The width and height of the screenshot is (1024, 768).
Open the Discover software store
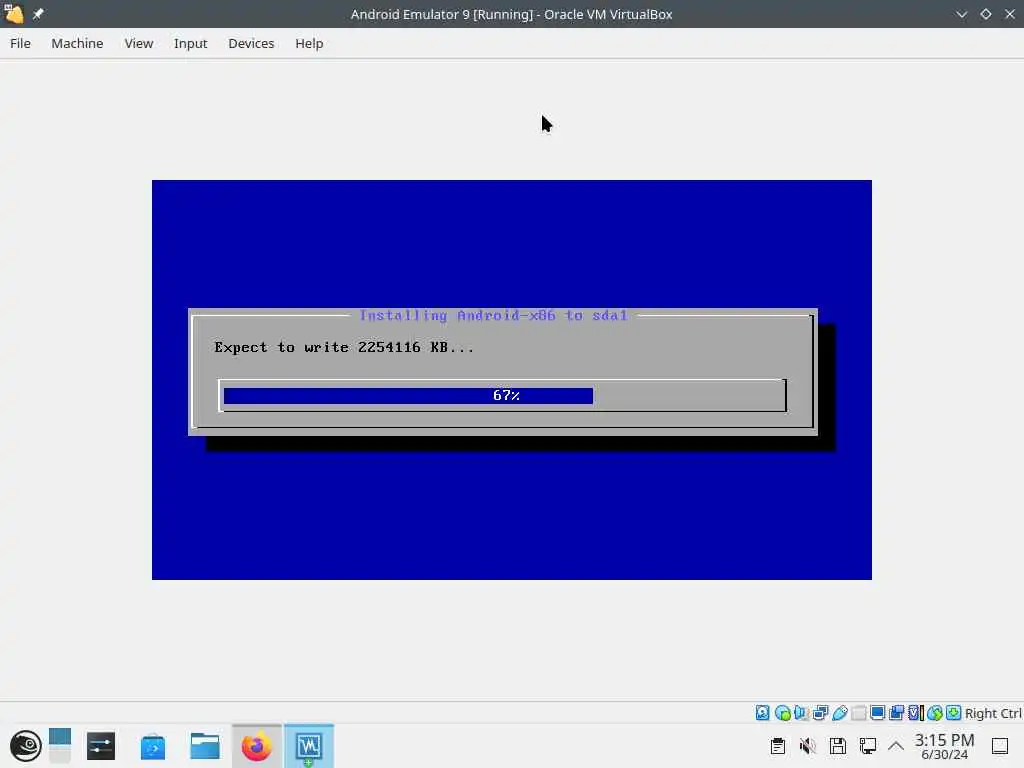[153, 746]
